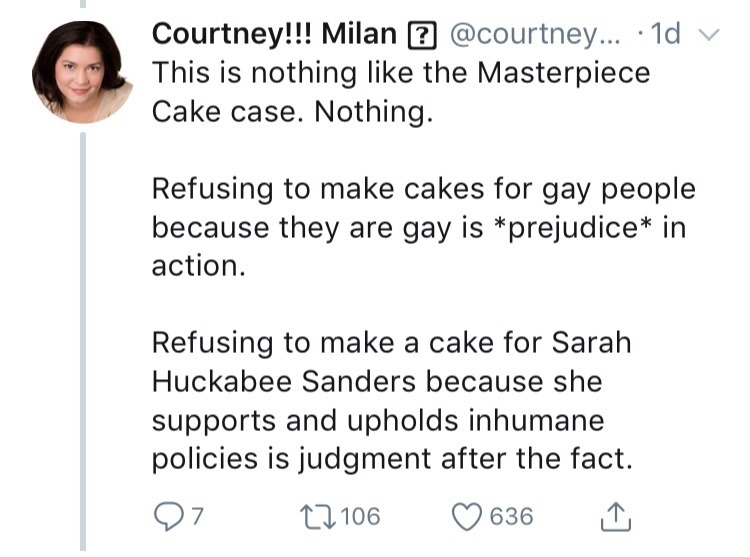Viewport: 750px width, 557px height.
Task: Open the Courtney!!! Milan display name
Action: pos(273,35)
